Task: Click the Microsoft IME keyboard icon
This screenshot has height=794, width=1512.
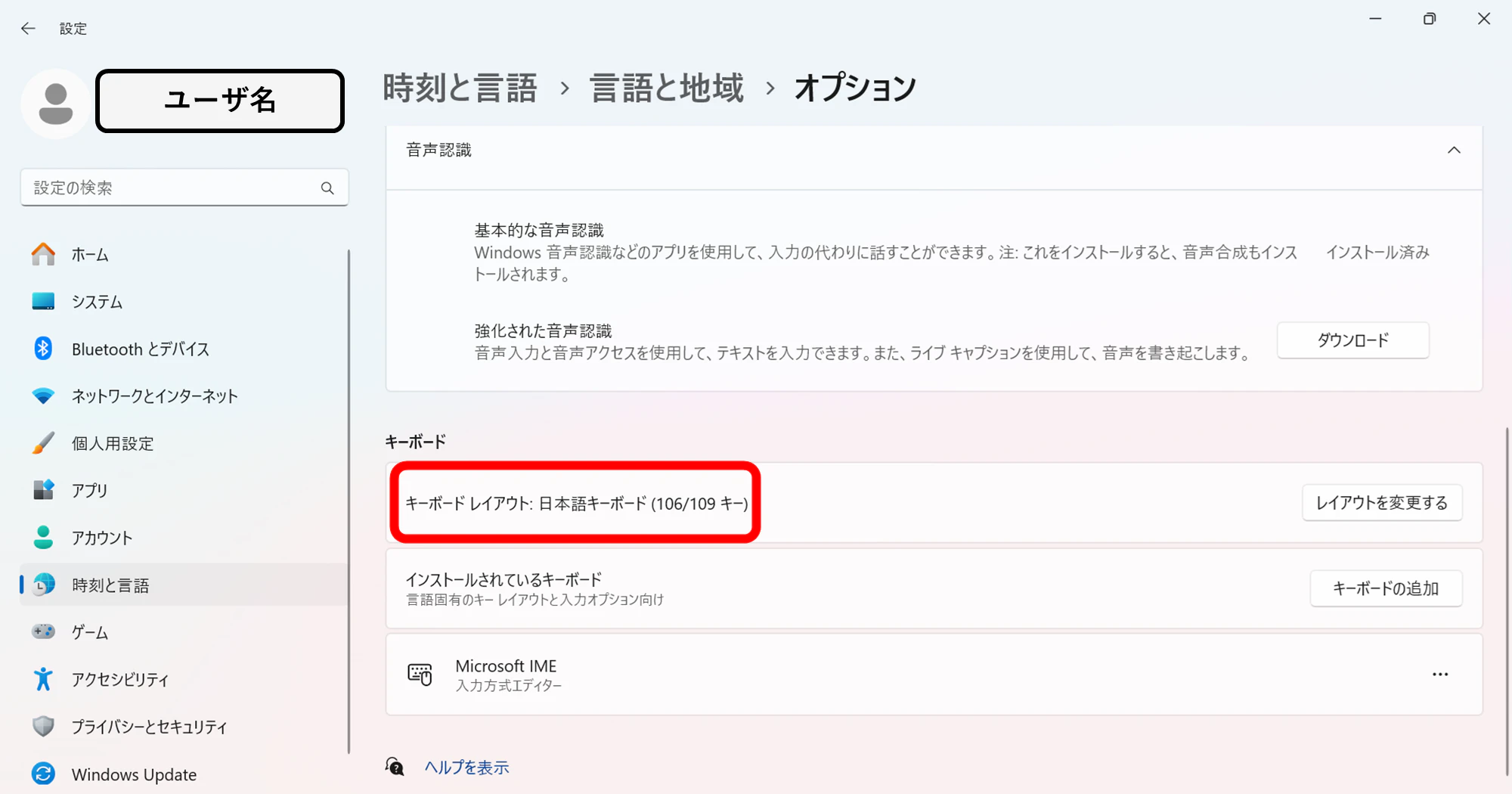Action: point(420,675)
